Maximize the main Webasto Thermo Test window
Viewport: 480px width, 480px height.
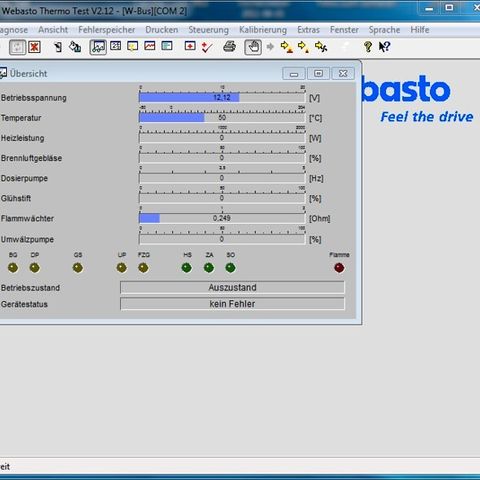pyautogui.click(x=449, y=8)
